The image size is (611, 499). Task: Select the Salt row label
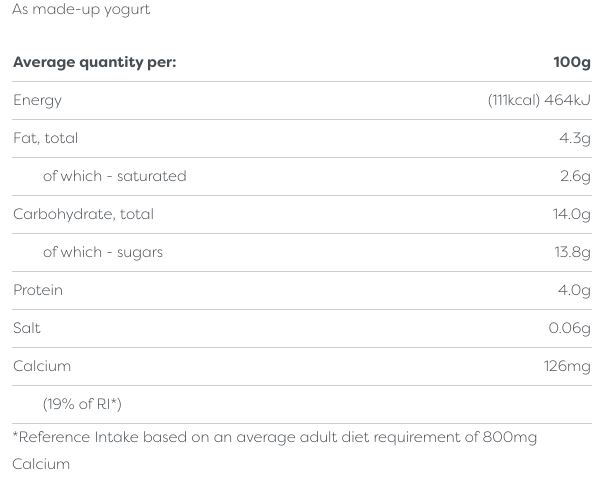point(27,328)
